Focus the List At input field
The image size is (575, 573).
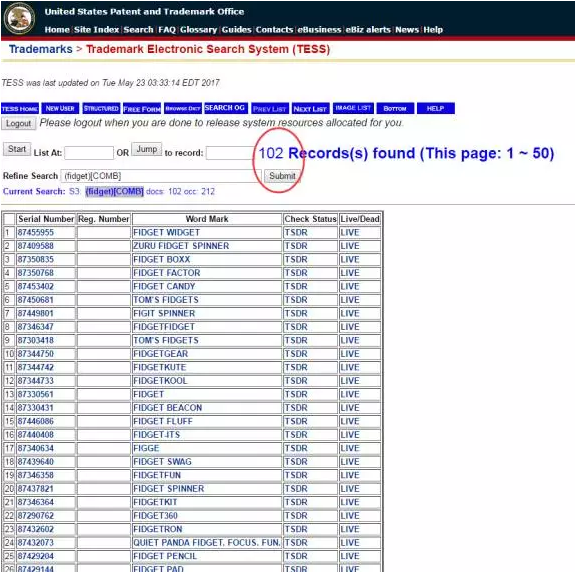tap(89, 153)
